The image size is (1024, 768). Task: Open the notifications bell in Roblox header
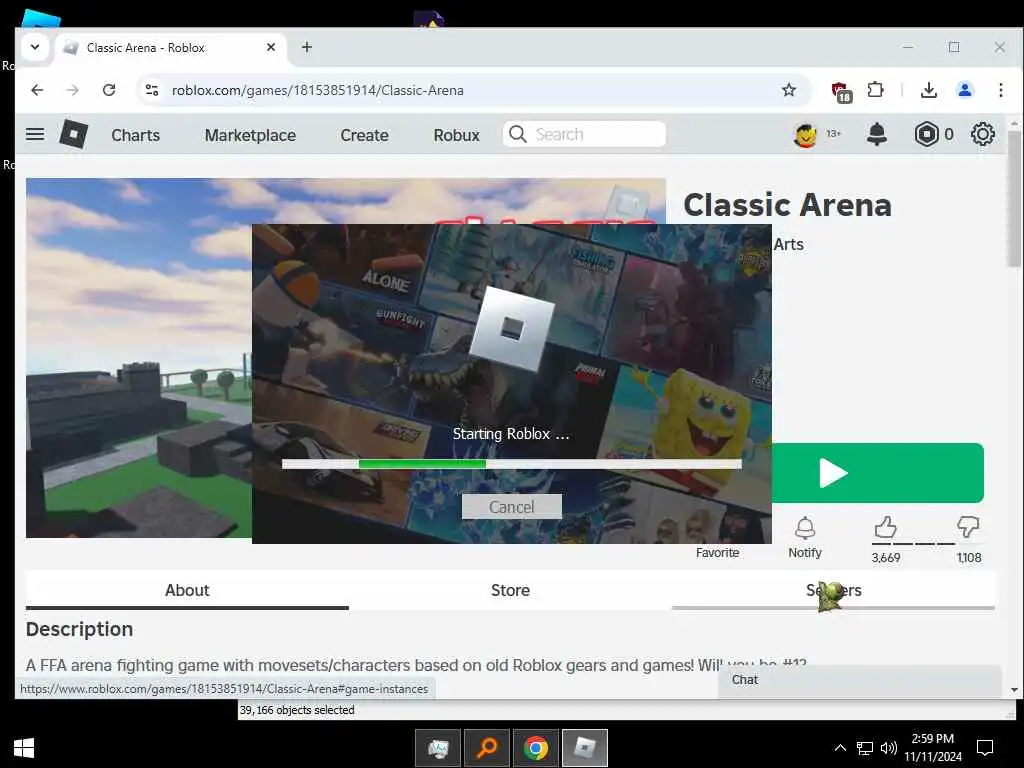click(876, 135)
